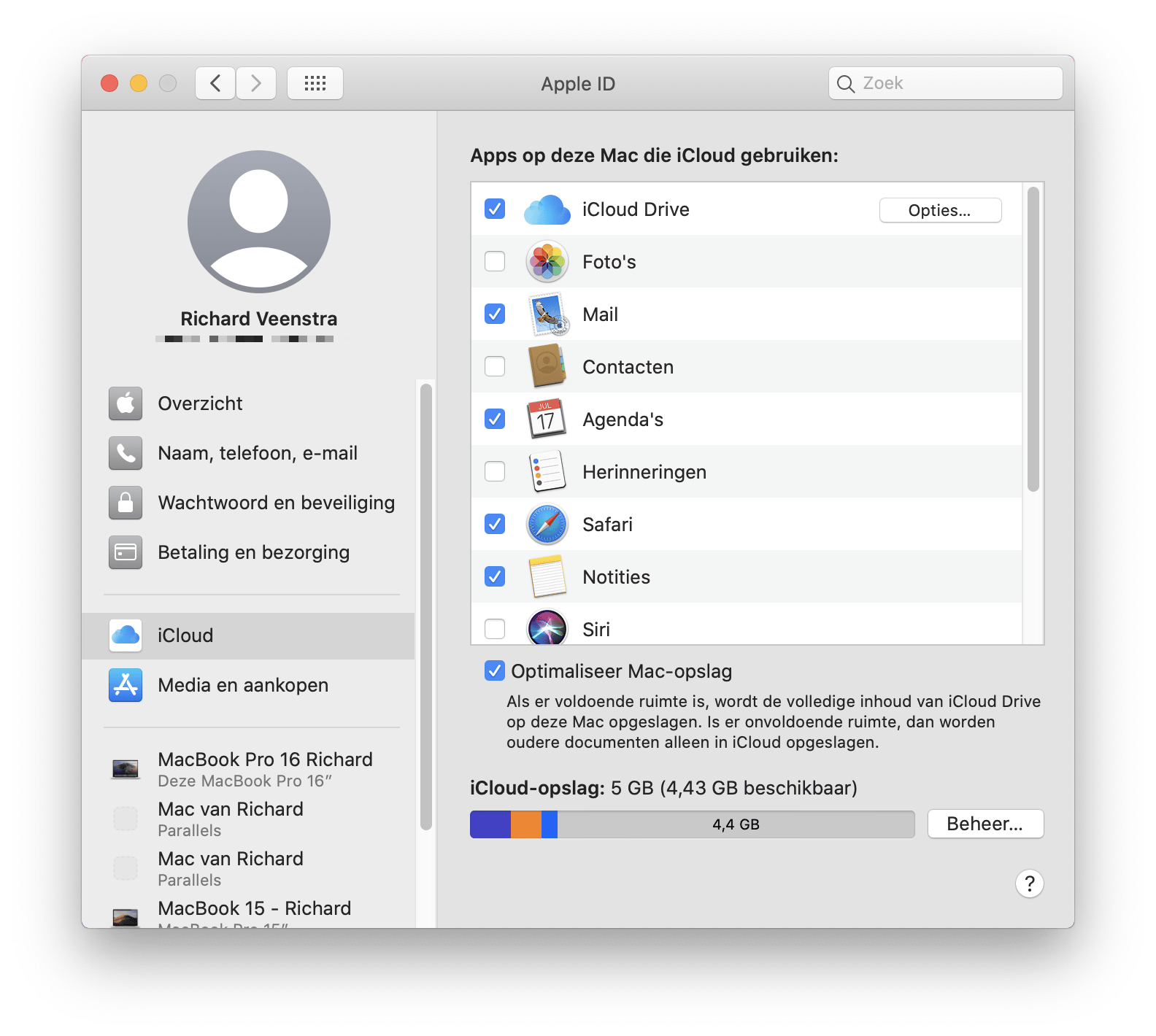Click the iCloud sidebar cloud icon
This screenshot has width=1156, height=1036.
click(x=126, y=635)
